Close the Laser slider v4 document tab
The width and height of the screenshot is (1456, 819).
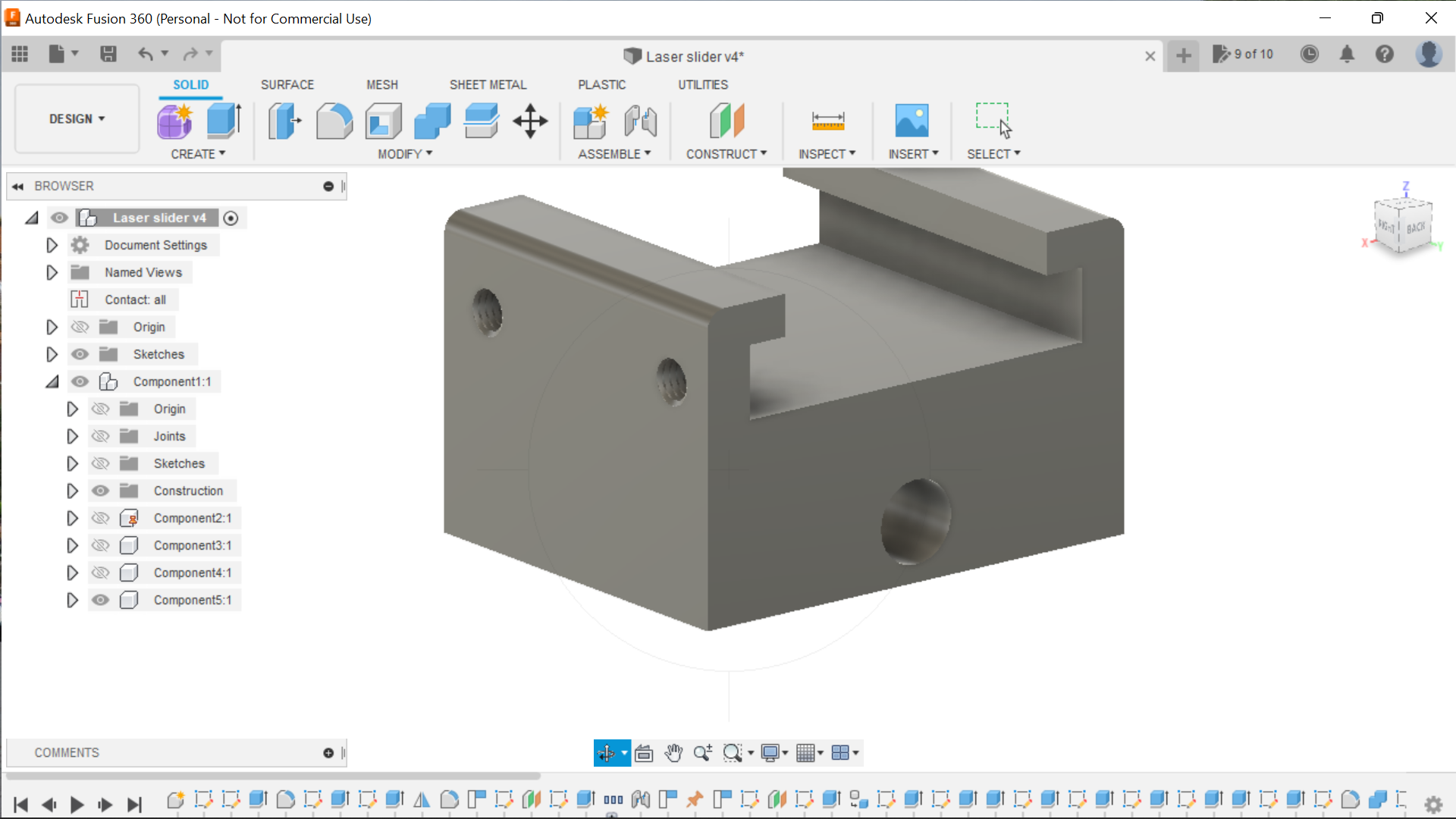[1150, 56]
